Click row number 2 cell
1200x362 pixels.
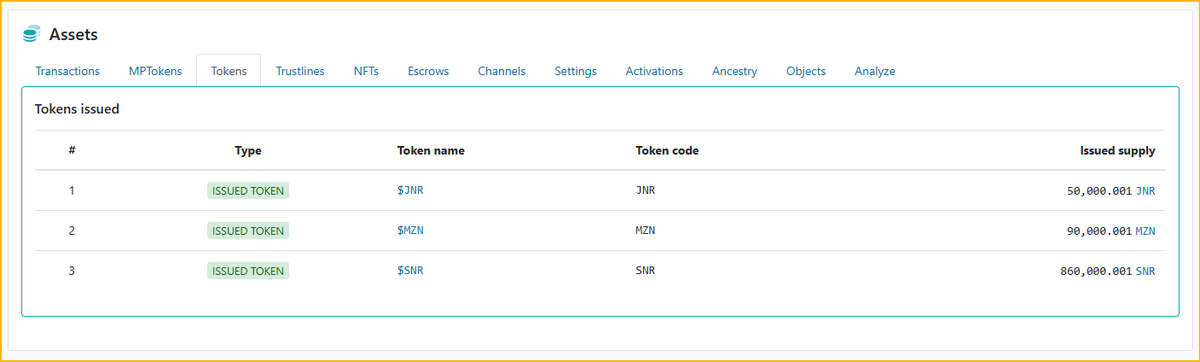(x=72, y=231)
